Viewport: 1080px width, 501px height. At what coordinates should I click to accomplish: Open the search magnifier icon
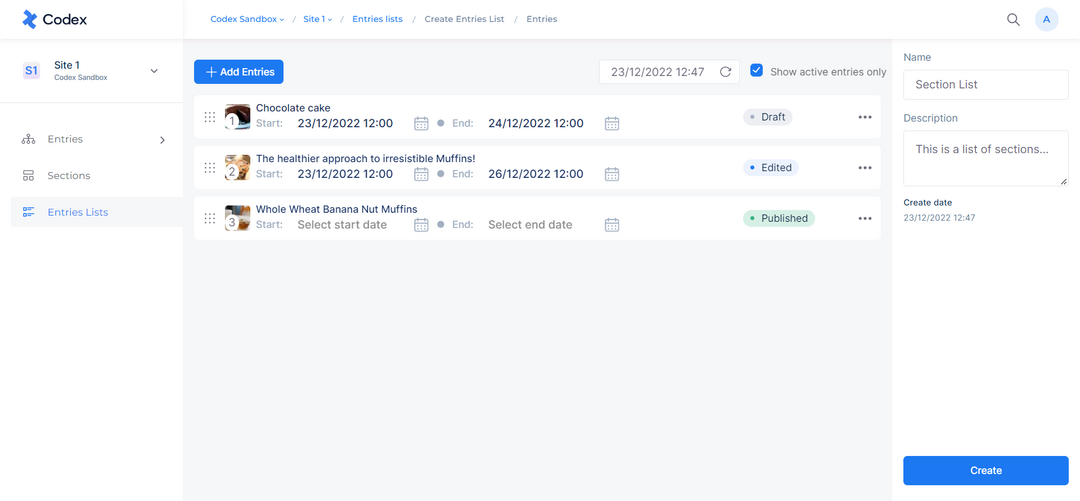point(1013,19)
